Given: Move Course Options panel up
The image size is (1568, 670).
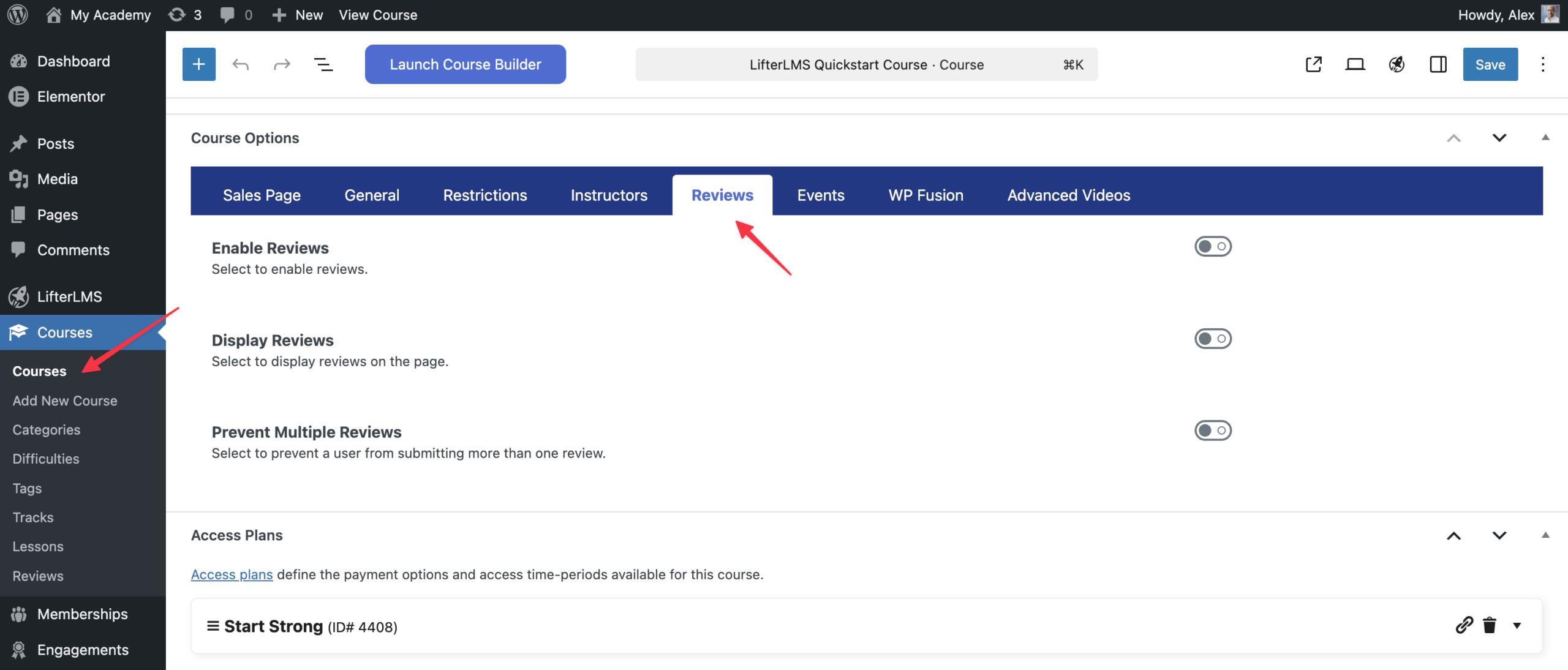Looking at the screenshot, I should pos(1454,138).
